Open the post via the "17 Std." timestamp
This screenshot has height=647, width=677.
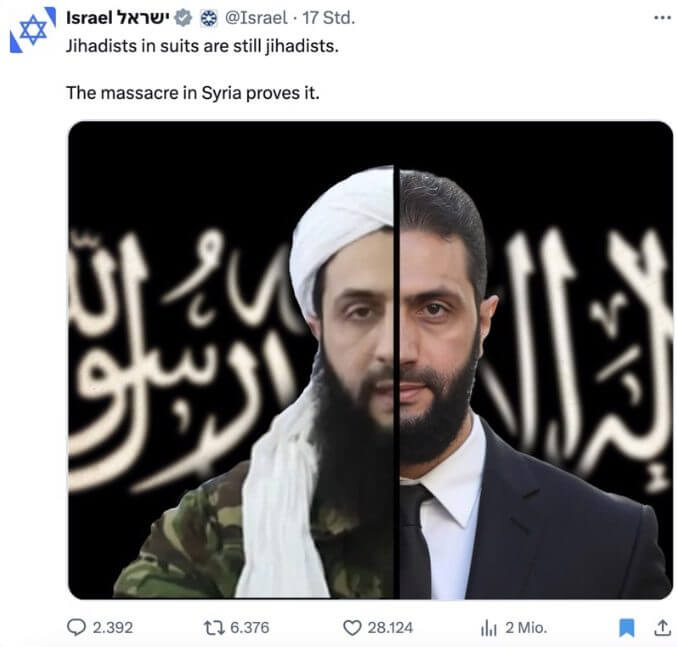tap(328, 18)
